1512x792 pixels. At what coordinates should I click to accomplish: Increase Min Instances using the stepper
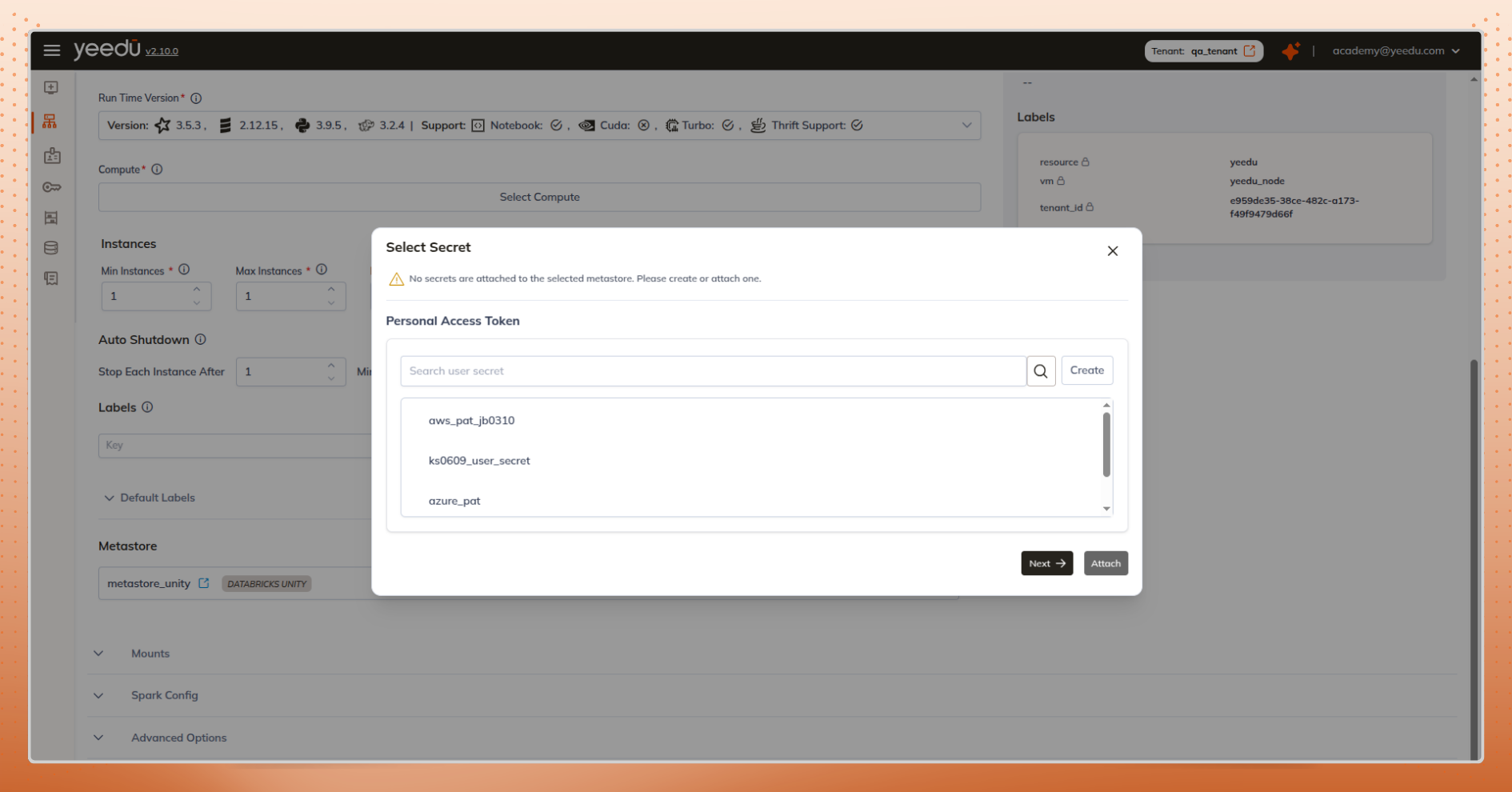coord(197,291)
